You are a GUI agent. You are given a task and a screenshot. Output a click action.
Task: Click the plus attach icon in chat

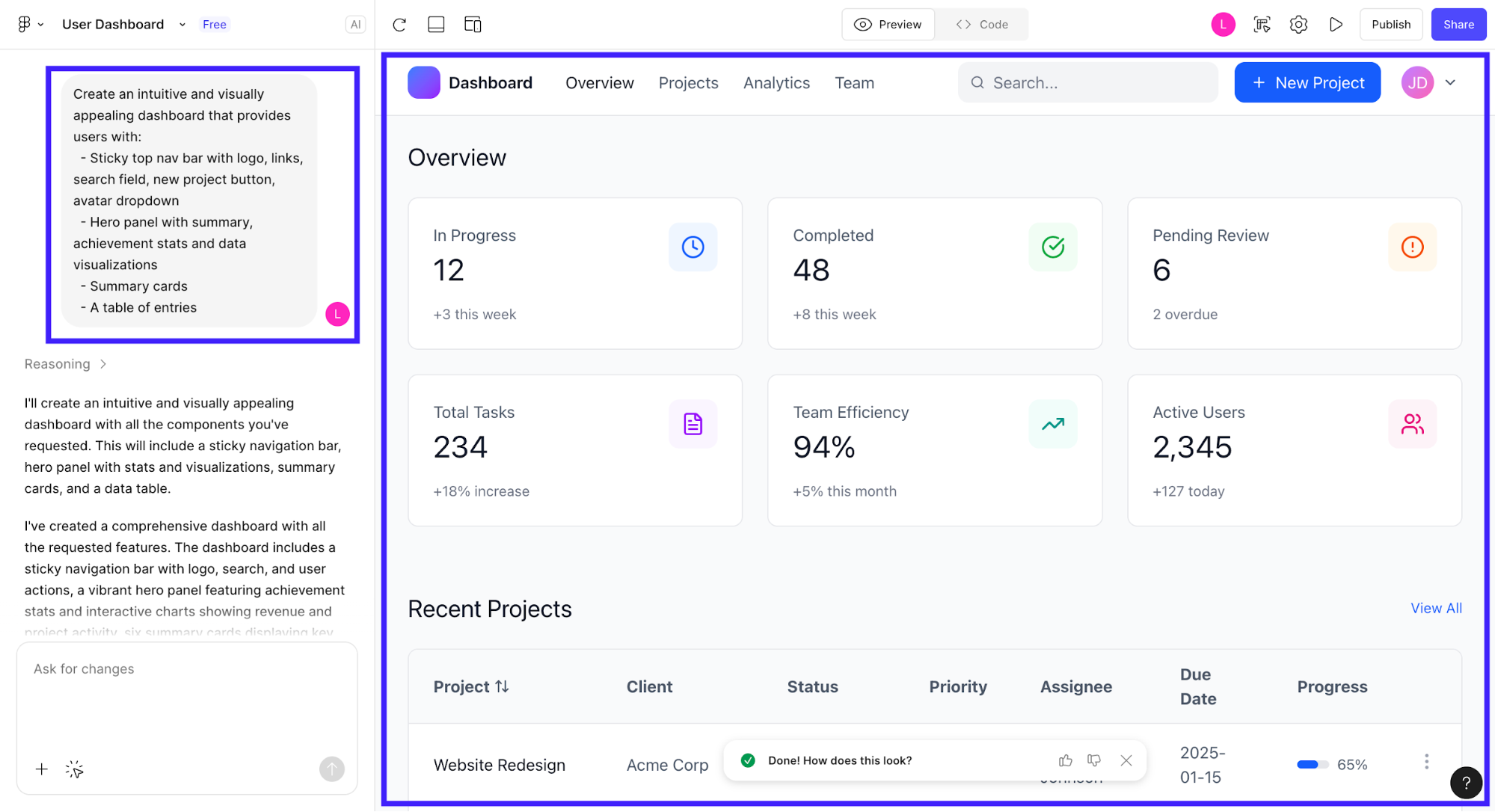tap(42, 769)
